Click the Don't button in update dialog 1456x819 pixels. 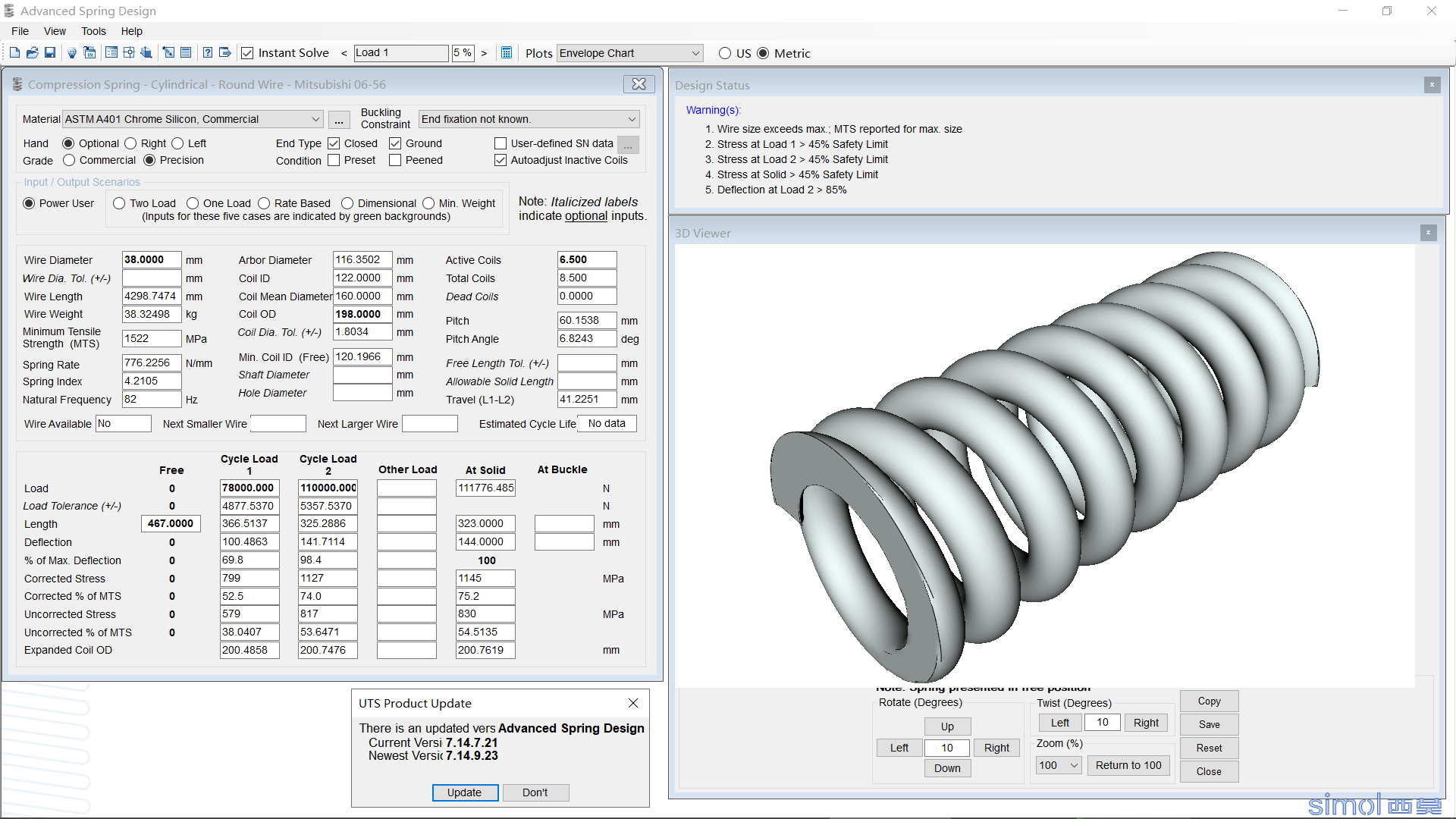click(x=535, y=792)
